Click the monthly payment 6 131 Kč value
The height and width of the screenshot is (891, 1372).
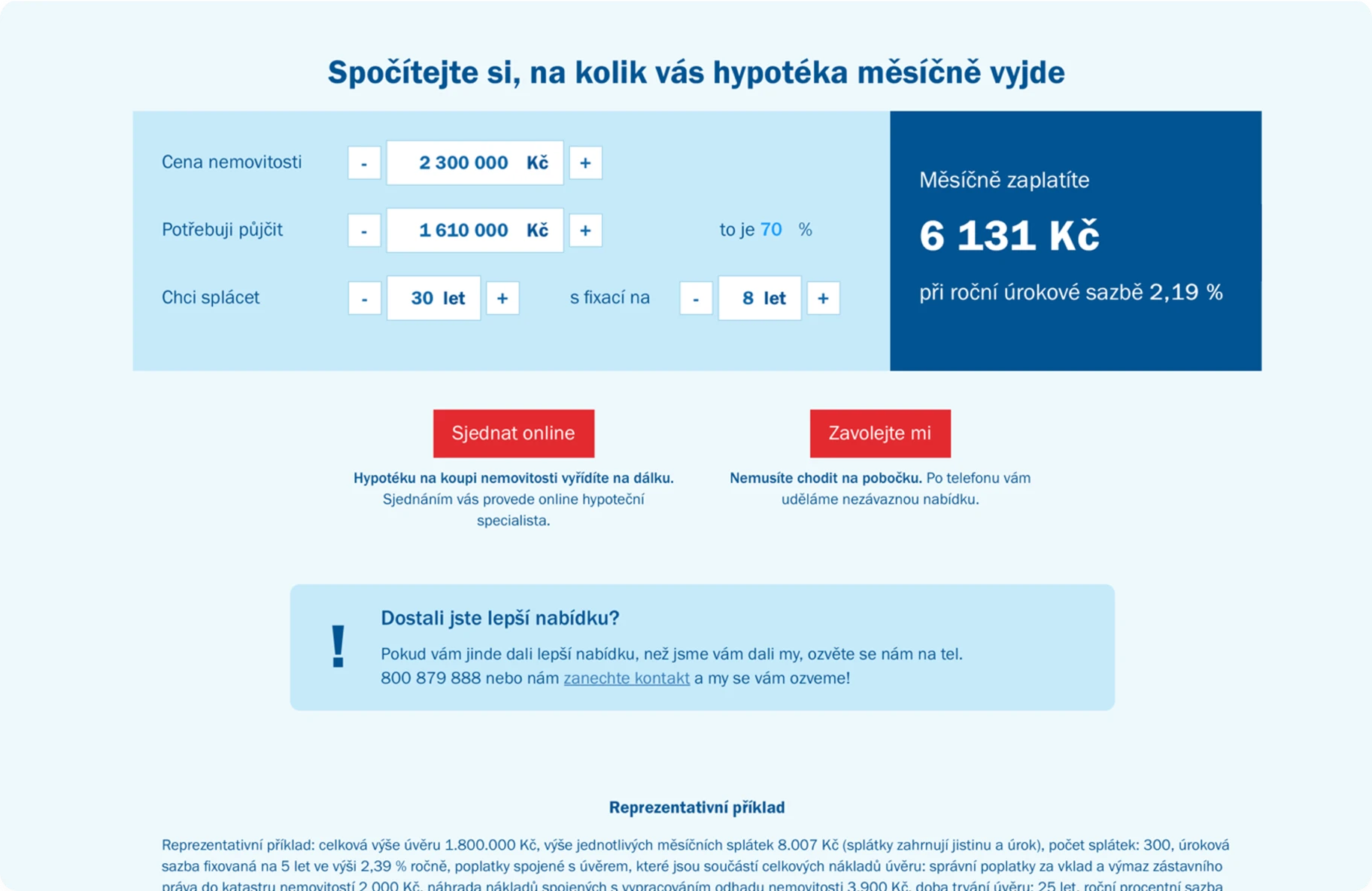click(x=1009, y=236)
